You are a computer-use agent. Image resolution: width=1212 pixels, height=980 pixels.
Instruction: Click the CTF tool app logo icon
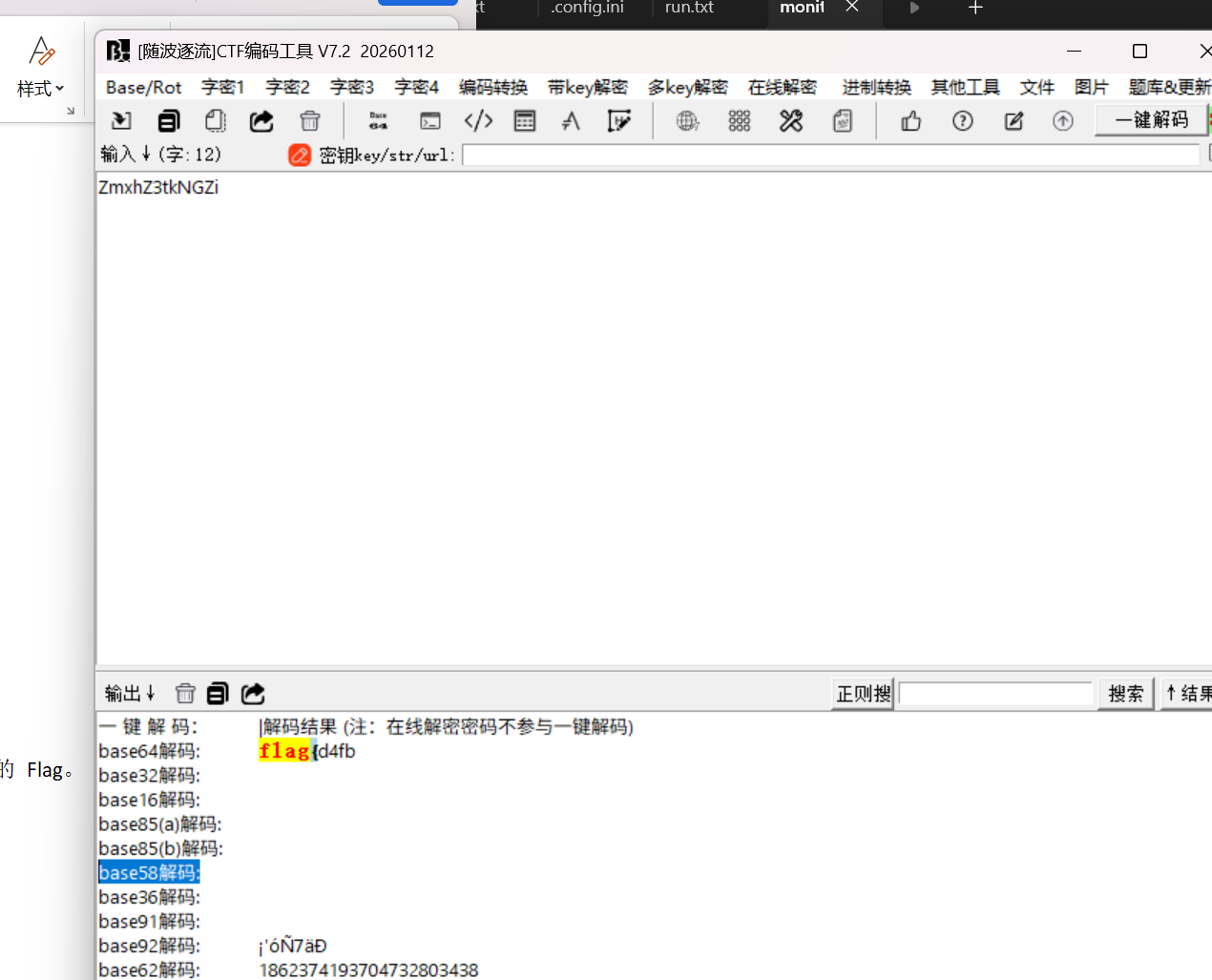coord(117,51)
